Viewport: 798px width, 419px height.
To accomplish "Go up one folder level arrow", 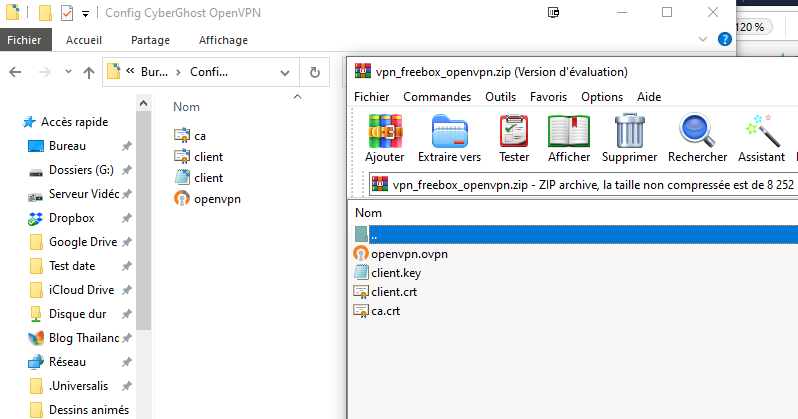I will (x=89, y=73).
